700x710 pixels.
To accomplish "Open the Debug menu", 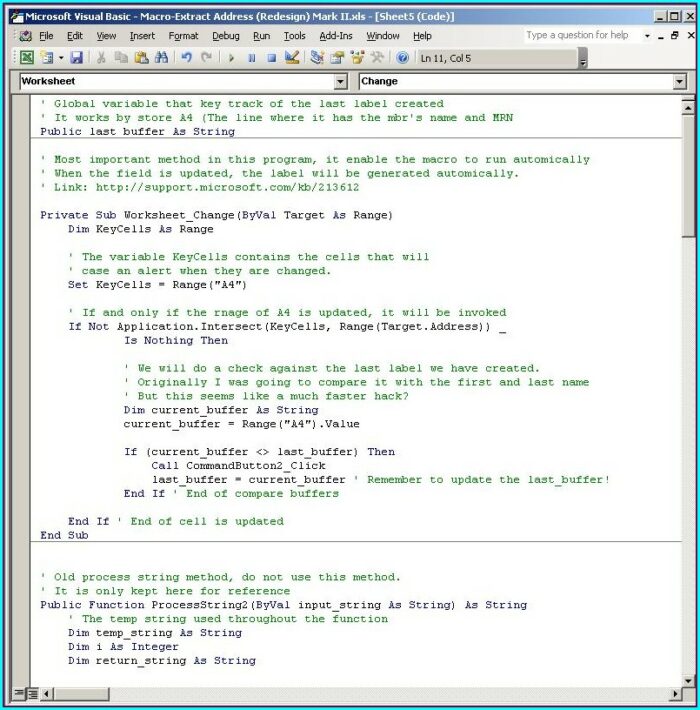I will (x=225, y=36).
